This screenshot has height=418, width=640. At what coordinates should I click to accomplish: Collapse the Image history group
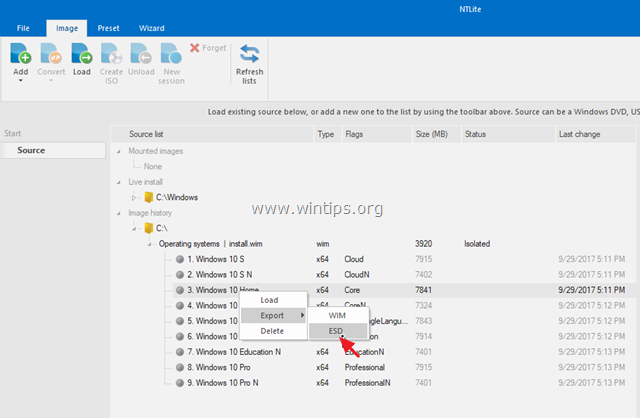point(119,213)
